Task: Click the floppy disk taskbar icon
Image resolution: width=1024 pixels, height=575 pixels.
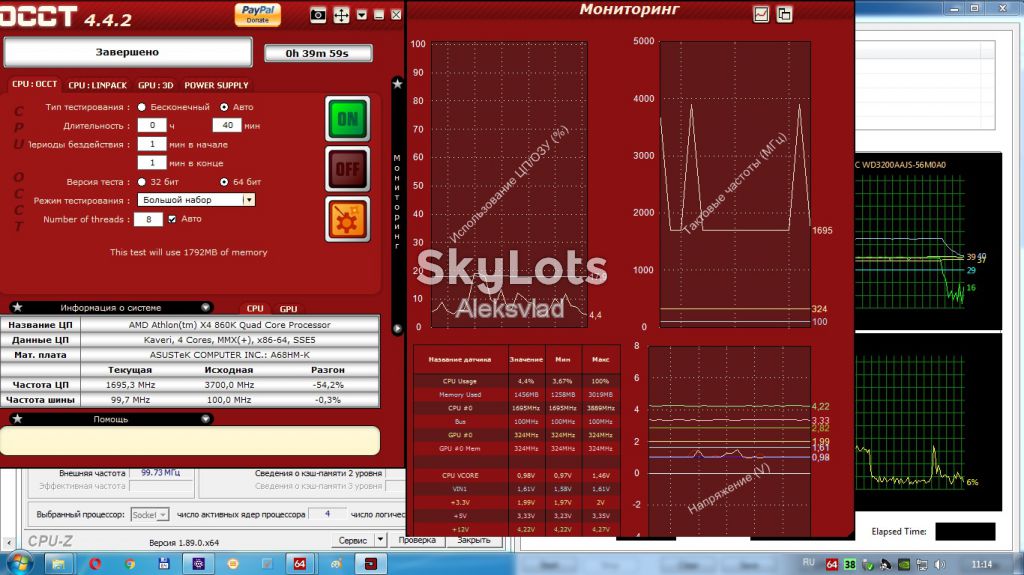Action: [x=164, y=563]
